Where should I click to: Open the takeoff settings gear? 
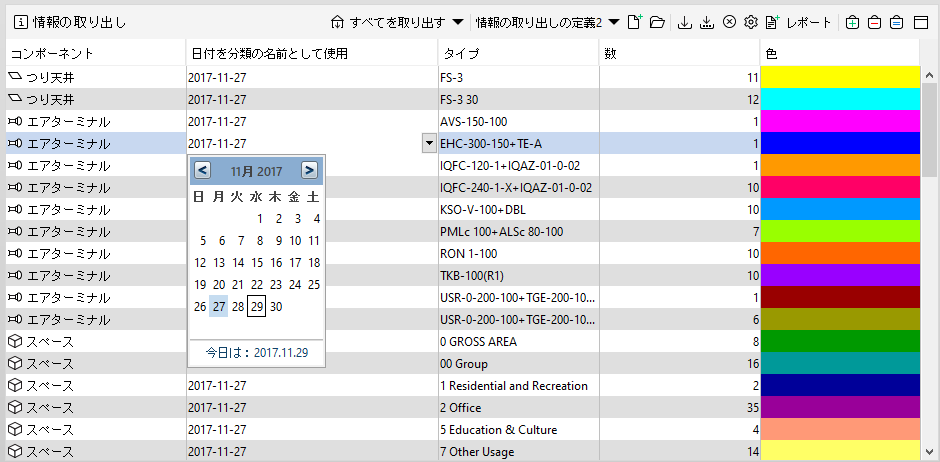coord(751,23)
